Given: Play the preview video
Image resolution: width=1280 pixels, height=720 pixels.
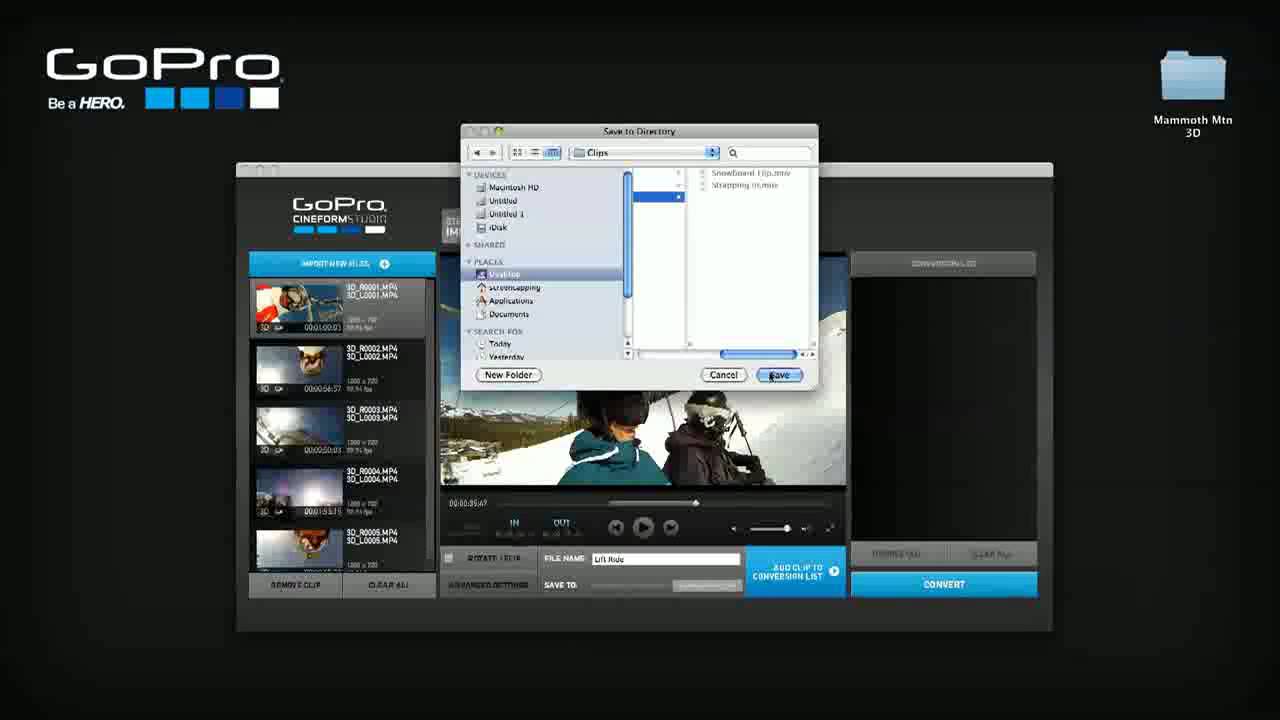Looking at the screenshot, I should (643, 527).
